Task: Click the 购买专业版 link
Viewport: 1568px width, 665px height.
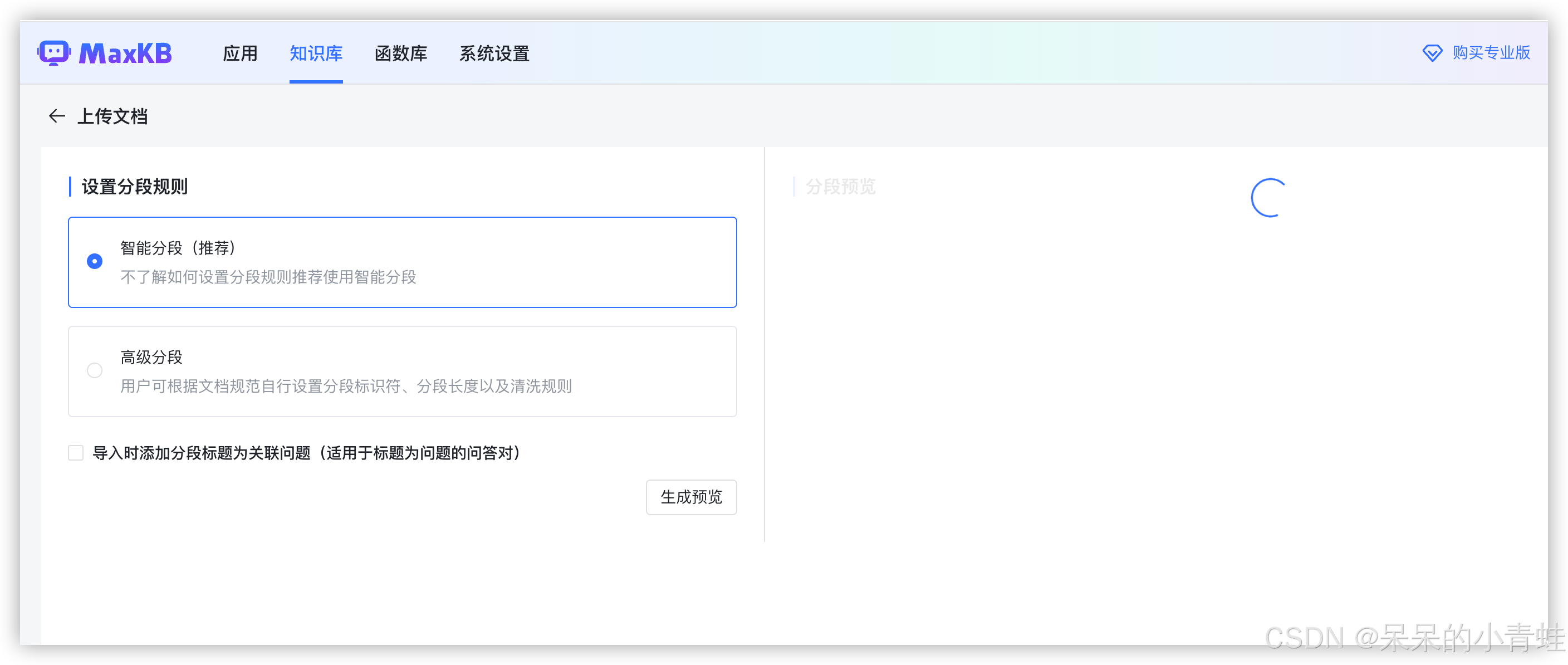Action: click(1491, 53)
